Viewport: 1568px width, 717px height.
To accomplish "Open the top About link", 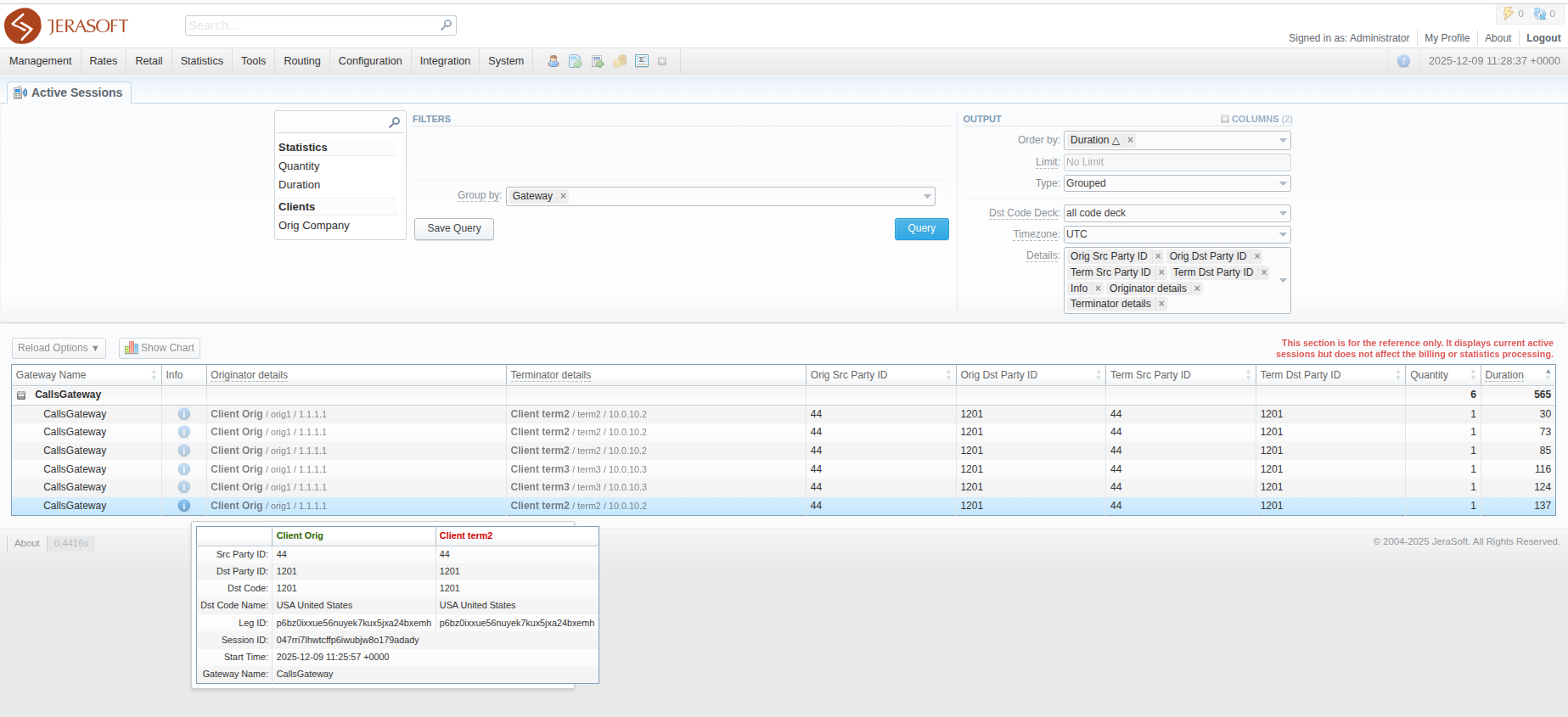I will tap(1498, 38).
